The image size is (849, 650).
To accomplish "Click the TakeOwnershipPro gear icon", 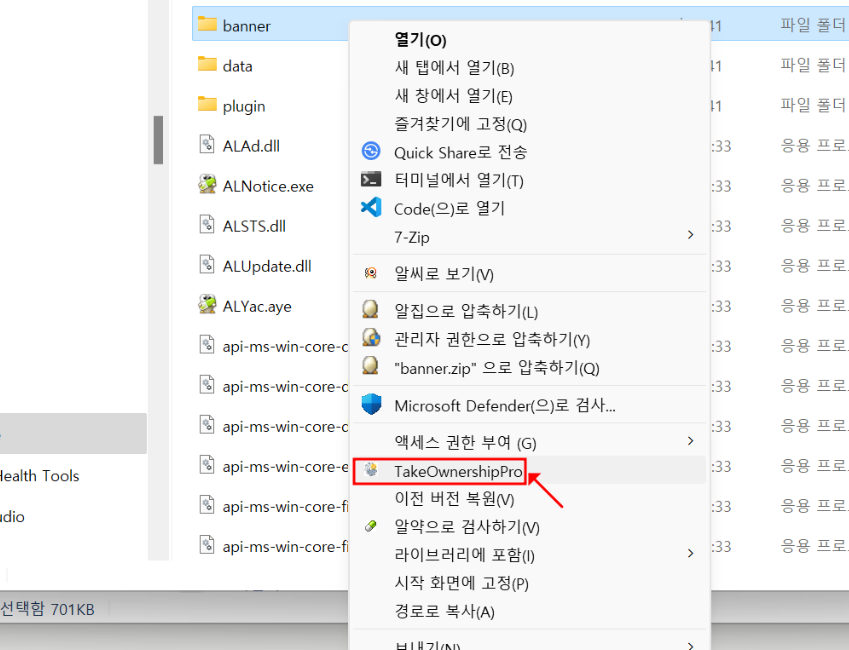I will click(x=371, y=470).
